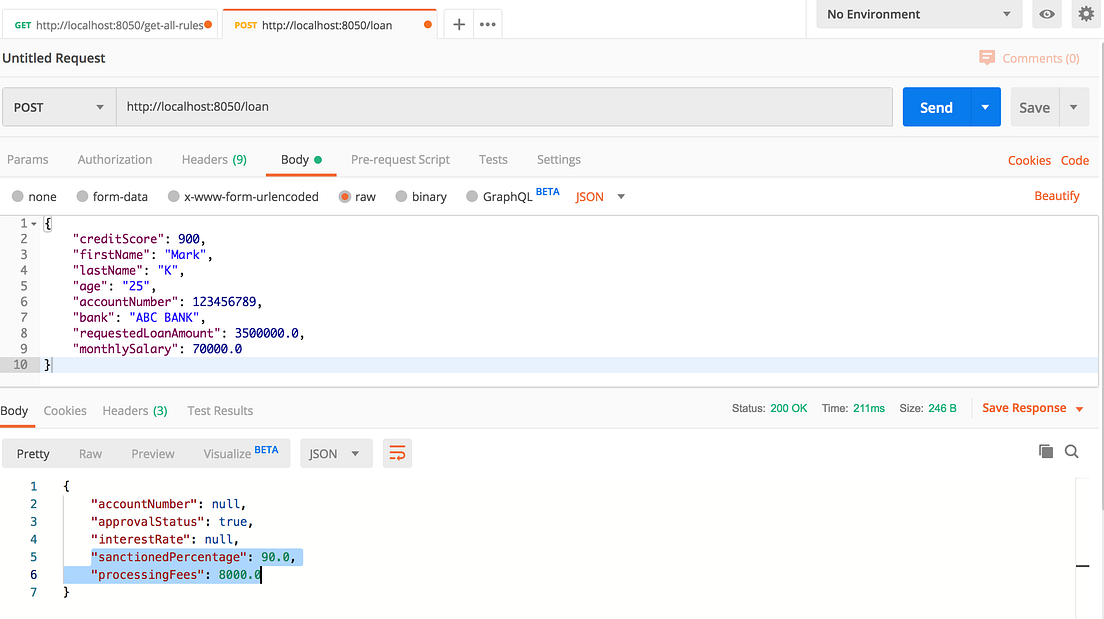Image resolution: width=1104 pixels, height=619 pixels.
Task: Open Postman settings via gear icon
Action: tap(1086, 15)
